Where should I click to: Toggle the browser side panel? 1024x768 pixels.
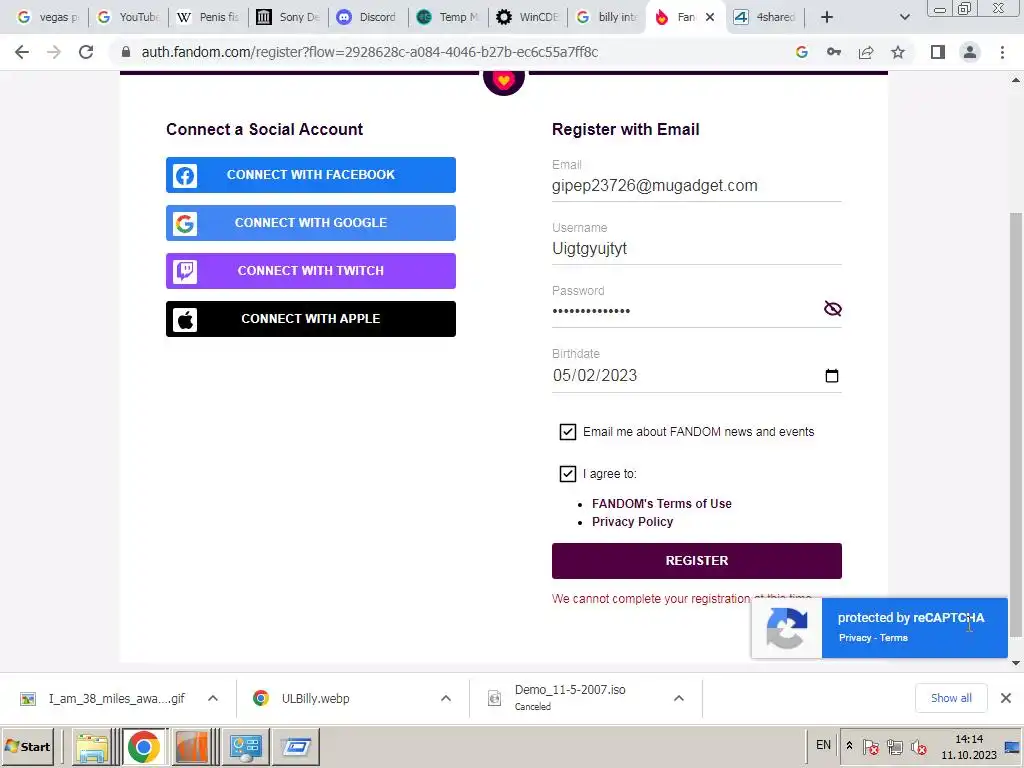click(938, 52)
